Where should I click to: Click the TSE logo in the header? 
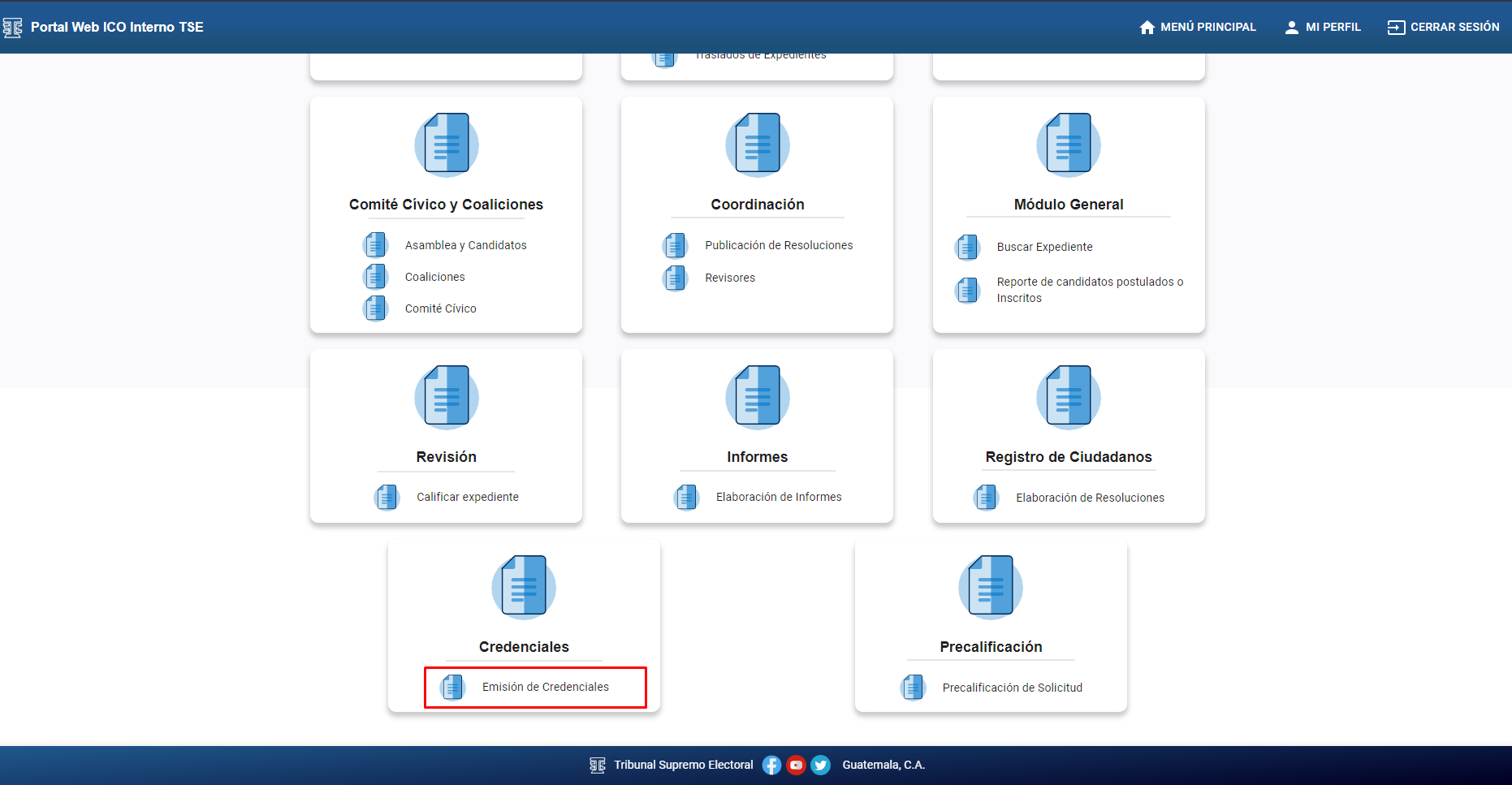click(13, 28)
